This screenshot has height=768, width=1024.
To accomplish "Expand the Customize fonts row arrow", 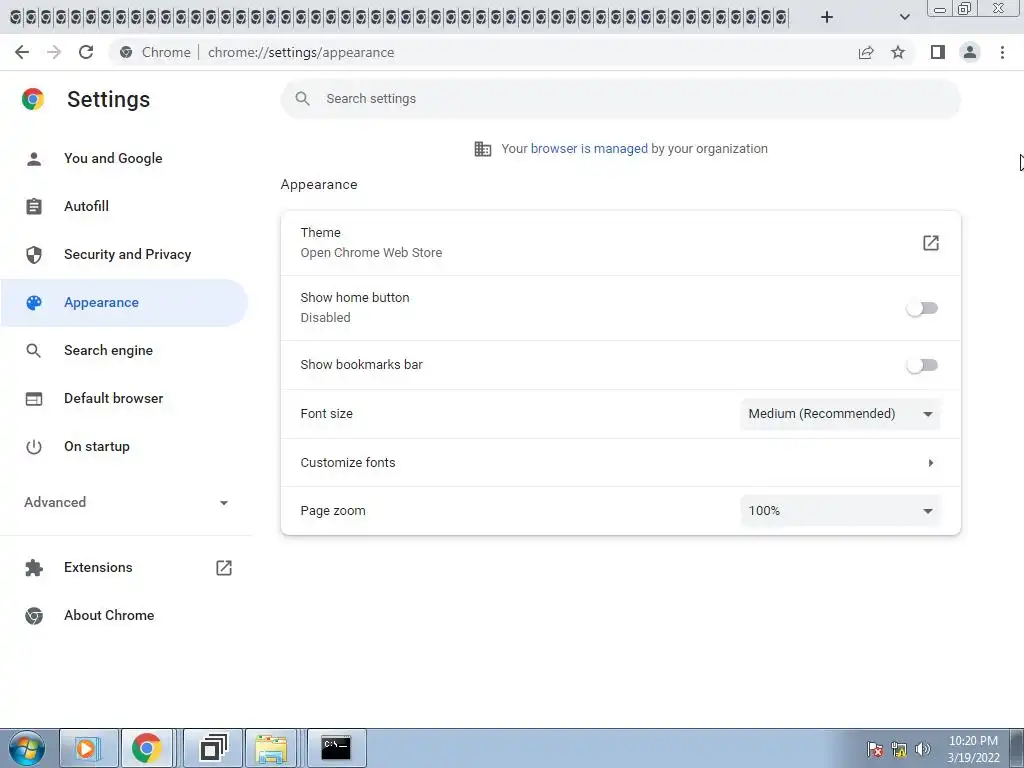I will pos(931,463).
